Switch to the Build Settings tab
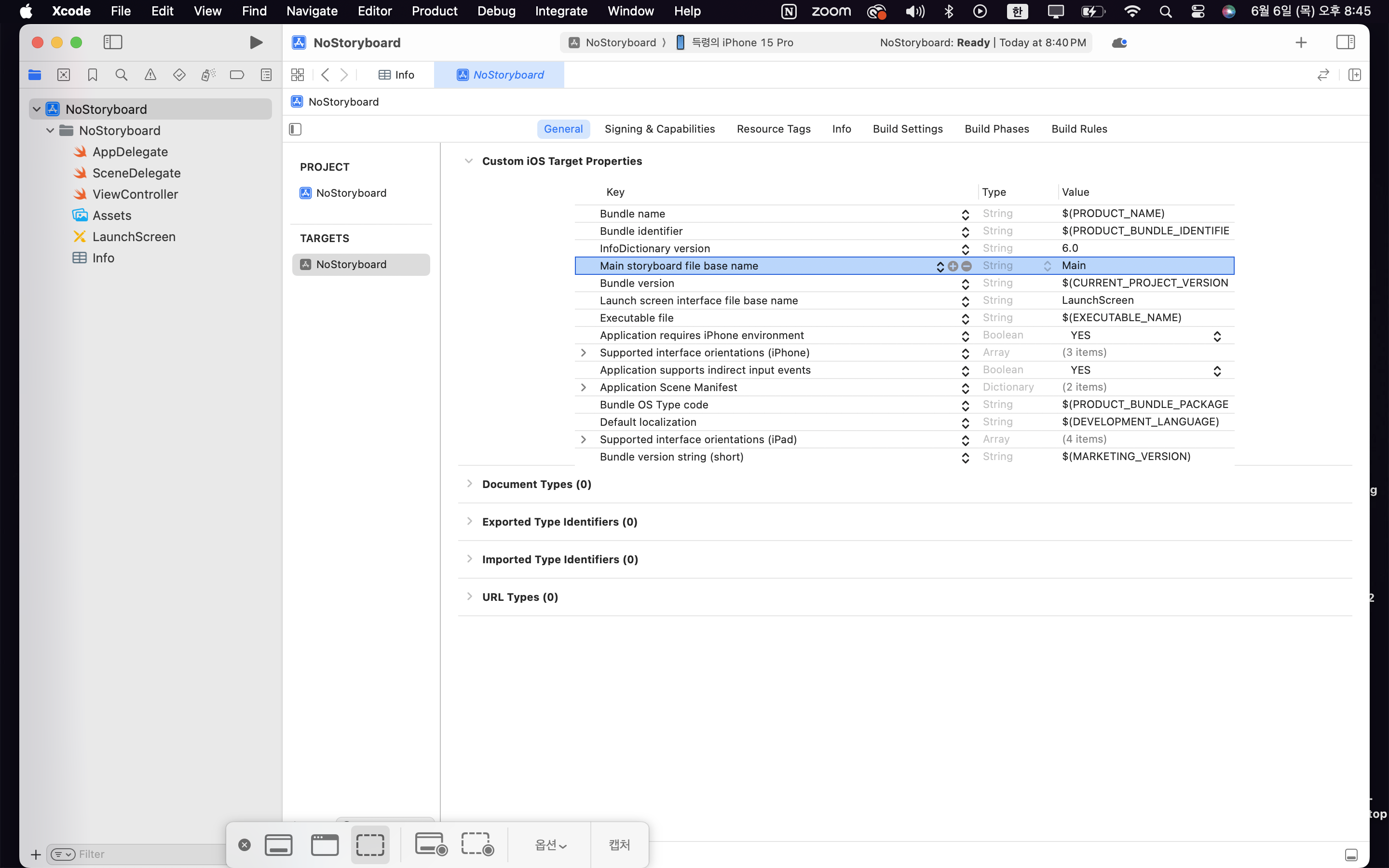Viewport: 1389px width, 868px height. [x=908, y=129]
